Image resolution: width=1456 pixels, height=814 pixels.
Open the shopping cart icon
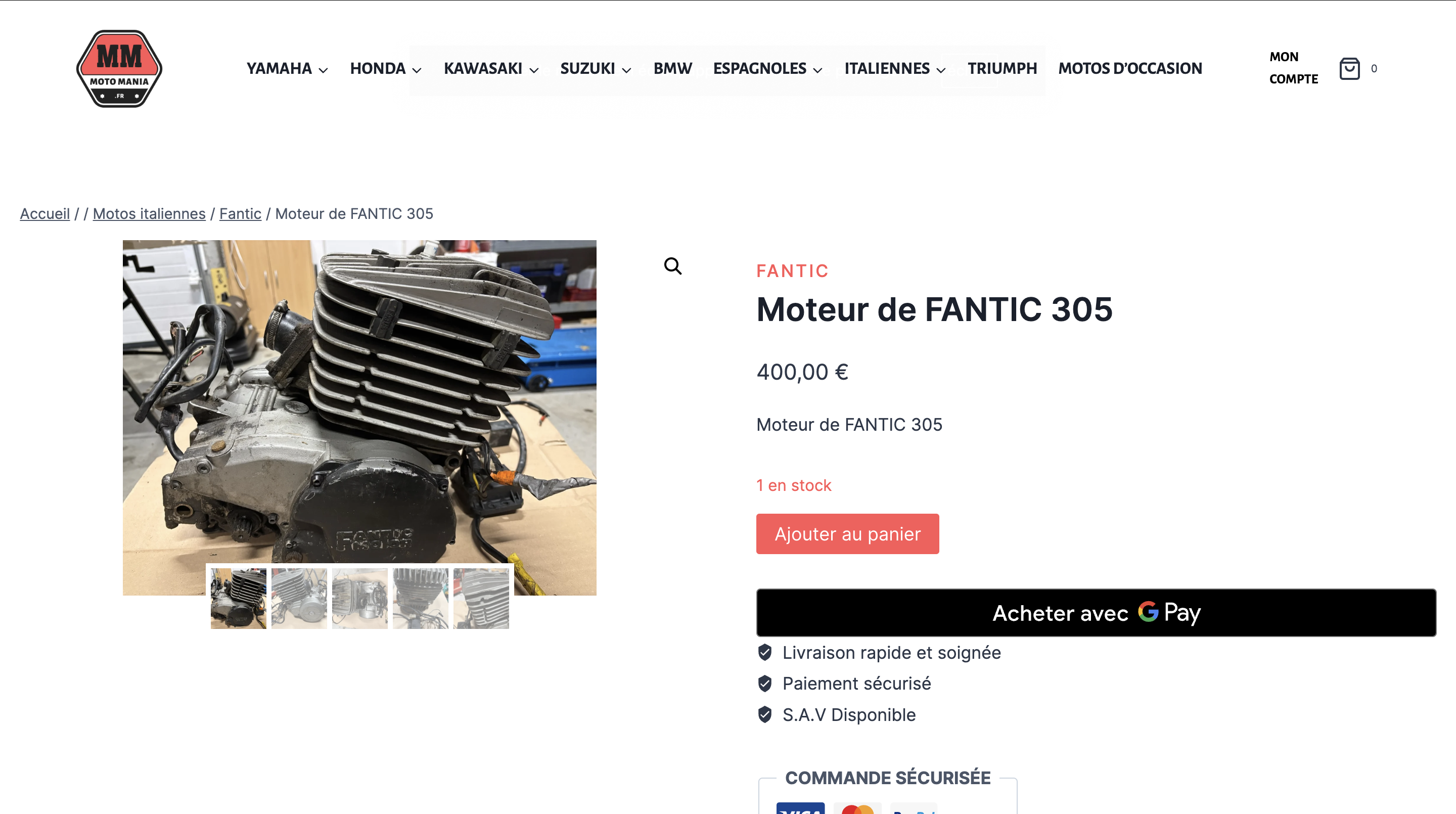(x=1349, y=69)
